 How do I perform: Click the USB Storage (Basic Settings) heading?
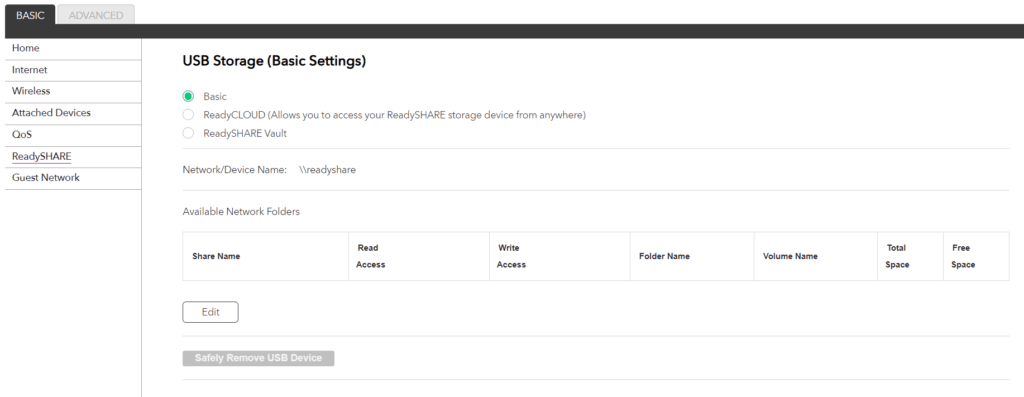[x=274, y=61]
